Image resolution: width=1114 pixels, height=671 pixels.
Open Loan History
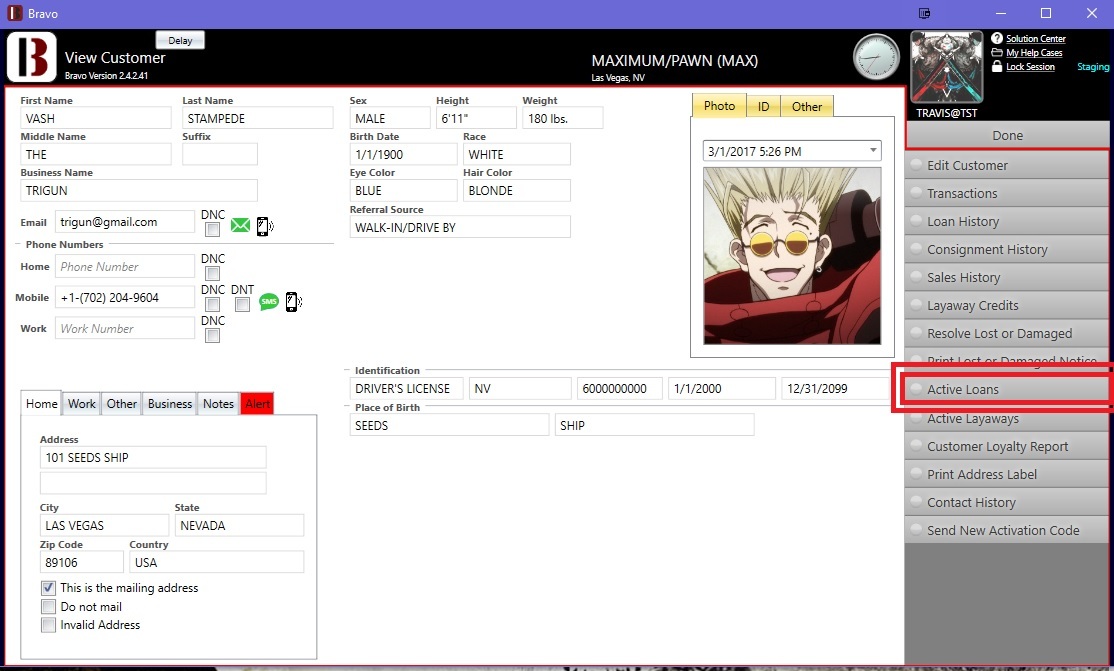[1007, 221]
